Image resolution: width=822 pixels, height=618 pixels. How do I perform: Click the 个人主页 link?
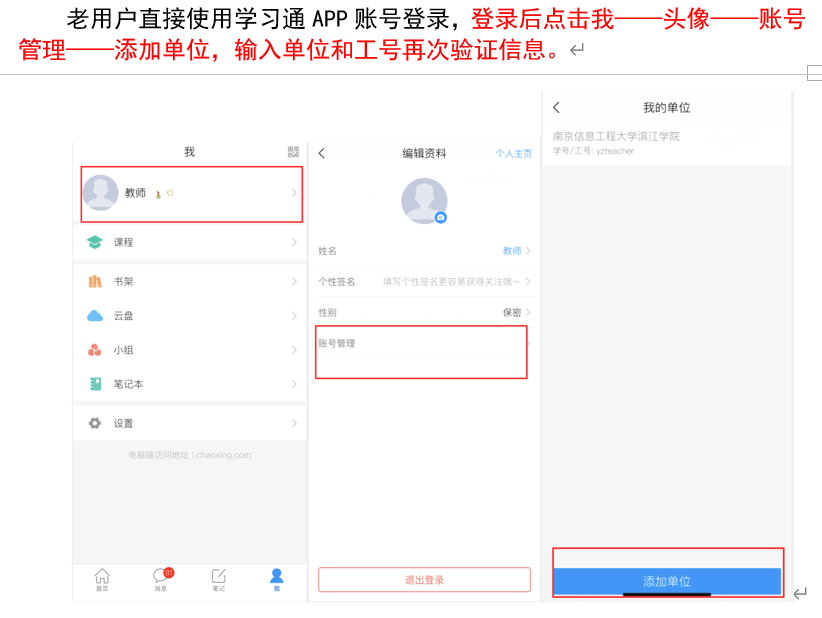pos(514,153)
